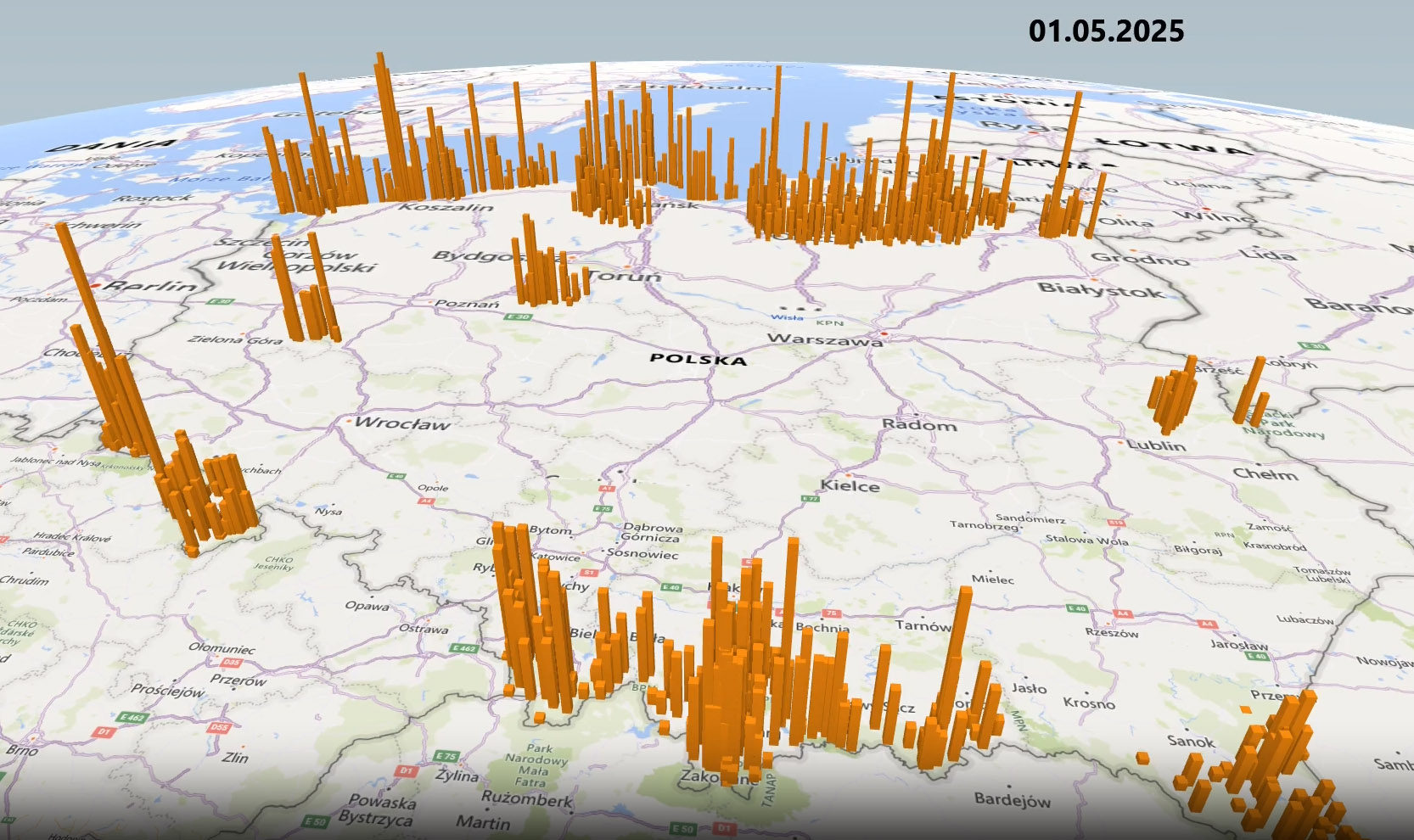The height and width of the screenshot is (840, 1414).
Task: Click the Rostock city label
Action: point(155,198)
